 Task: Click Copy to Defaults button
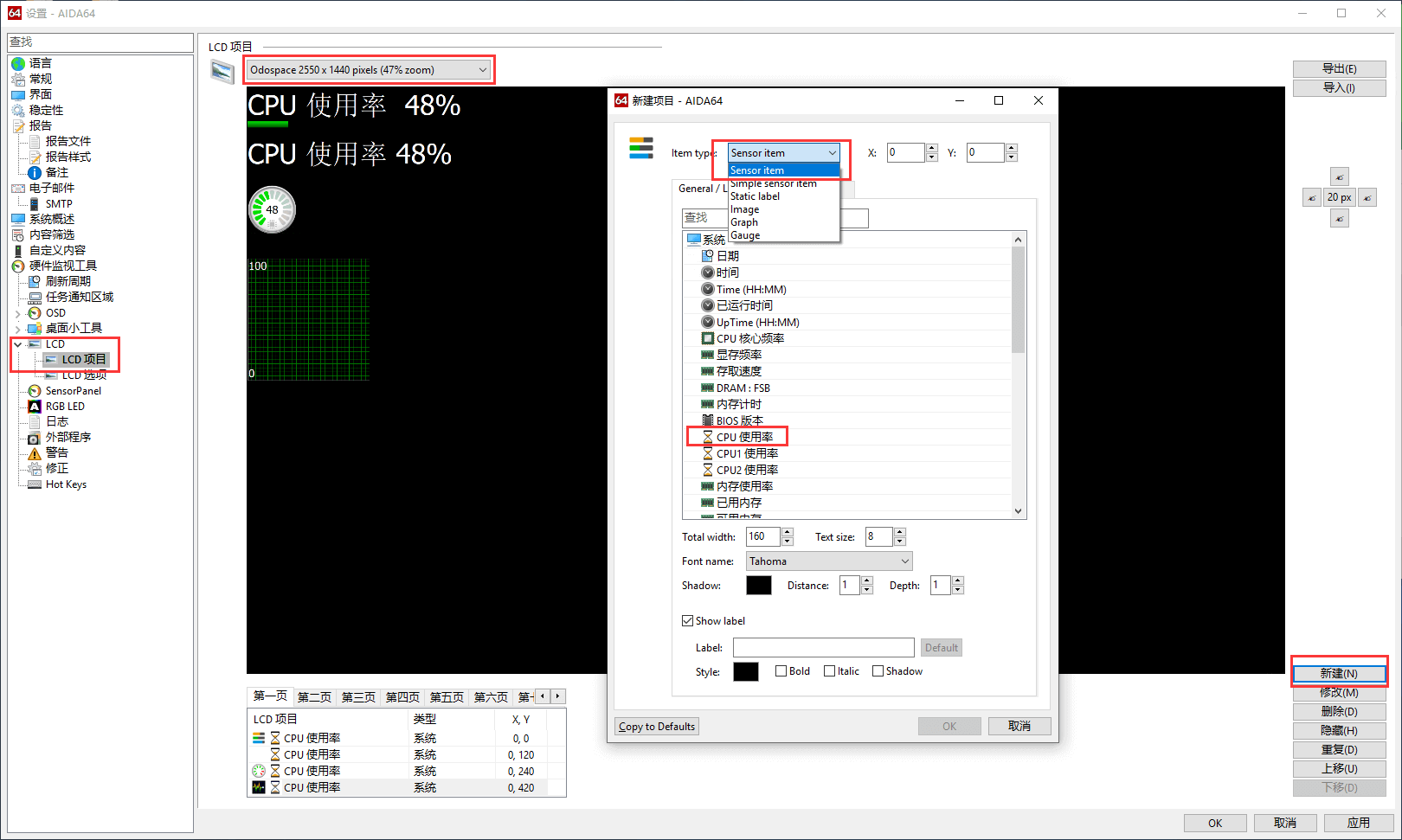click(657, 727)
